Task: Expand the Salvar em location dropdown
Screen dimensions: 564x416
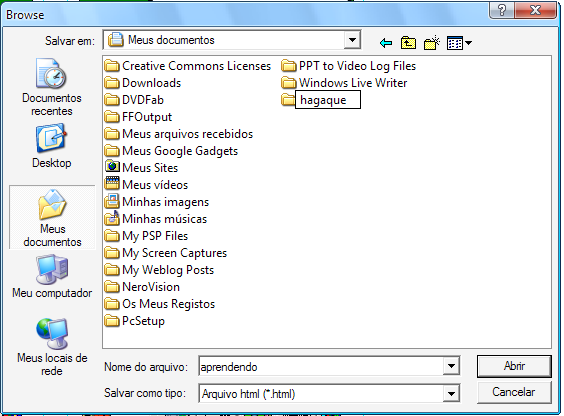Action: (x=352, y=40)
